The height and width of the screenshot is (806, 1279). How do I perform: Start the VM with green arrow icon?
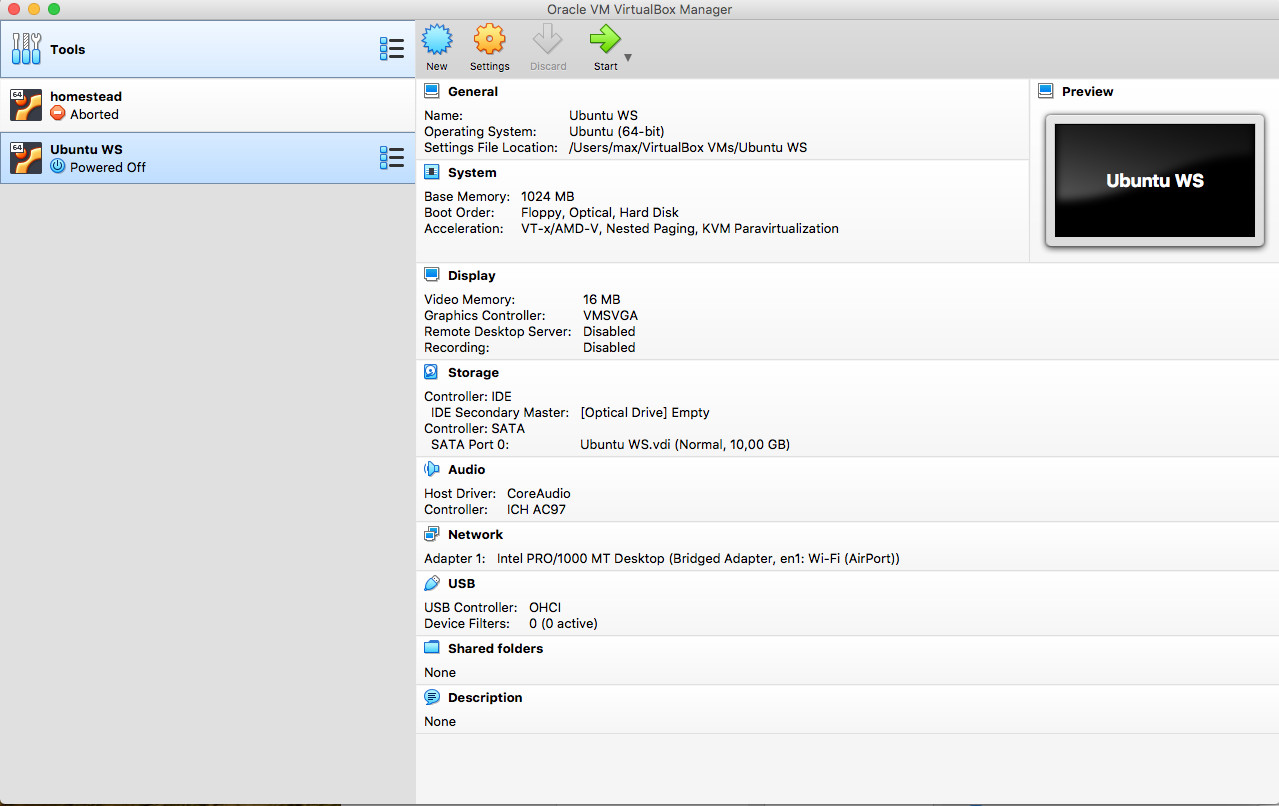(605, 40)
